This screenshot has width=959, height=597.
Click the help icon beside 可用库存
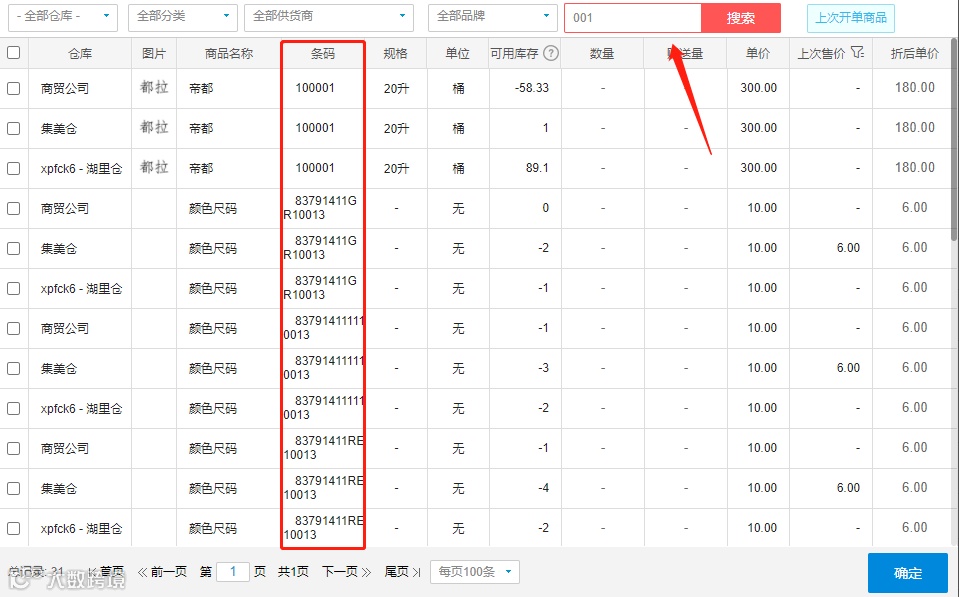click(x=551, y=53)
